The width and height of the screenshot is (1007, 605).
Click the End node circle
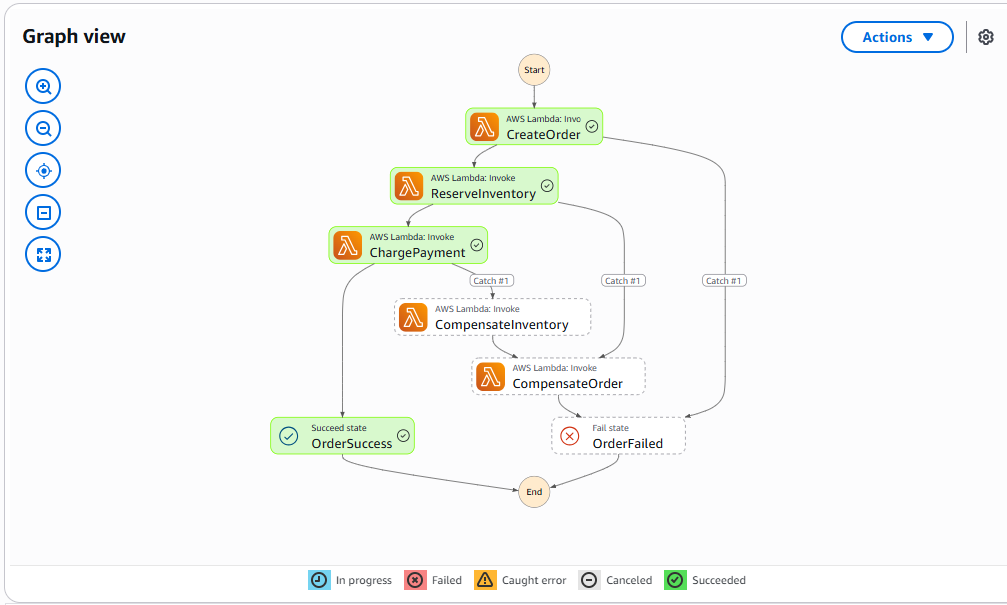click(x=534, y=492)
